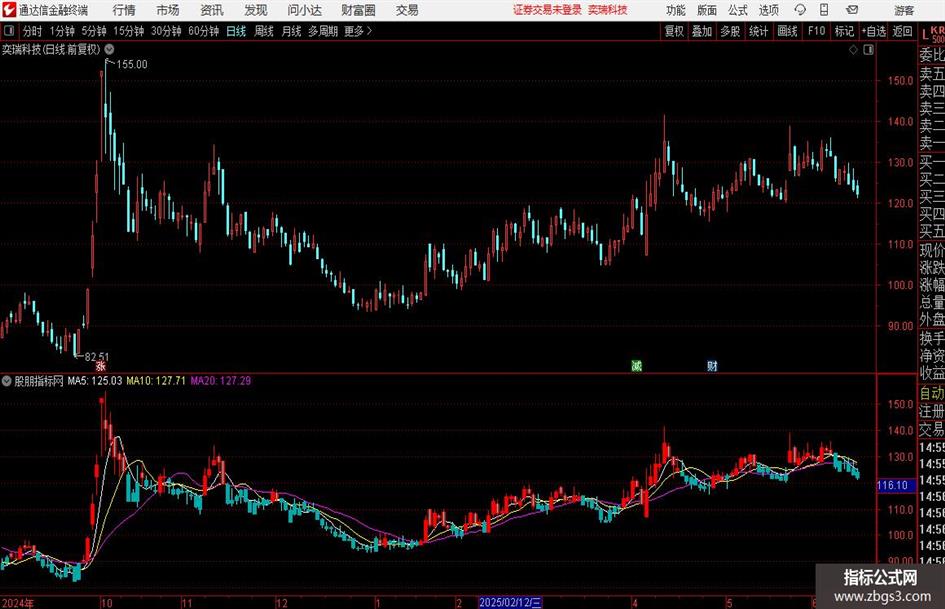This screenshot has width=945, height=609.
Task: Click the 叠加 overlay toolbar button
Action: (x=702, y=31)
